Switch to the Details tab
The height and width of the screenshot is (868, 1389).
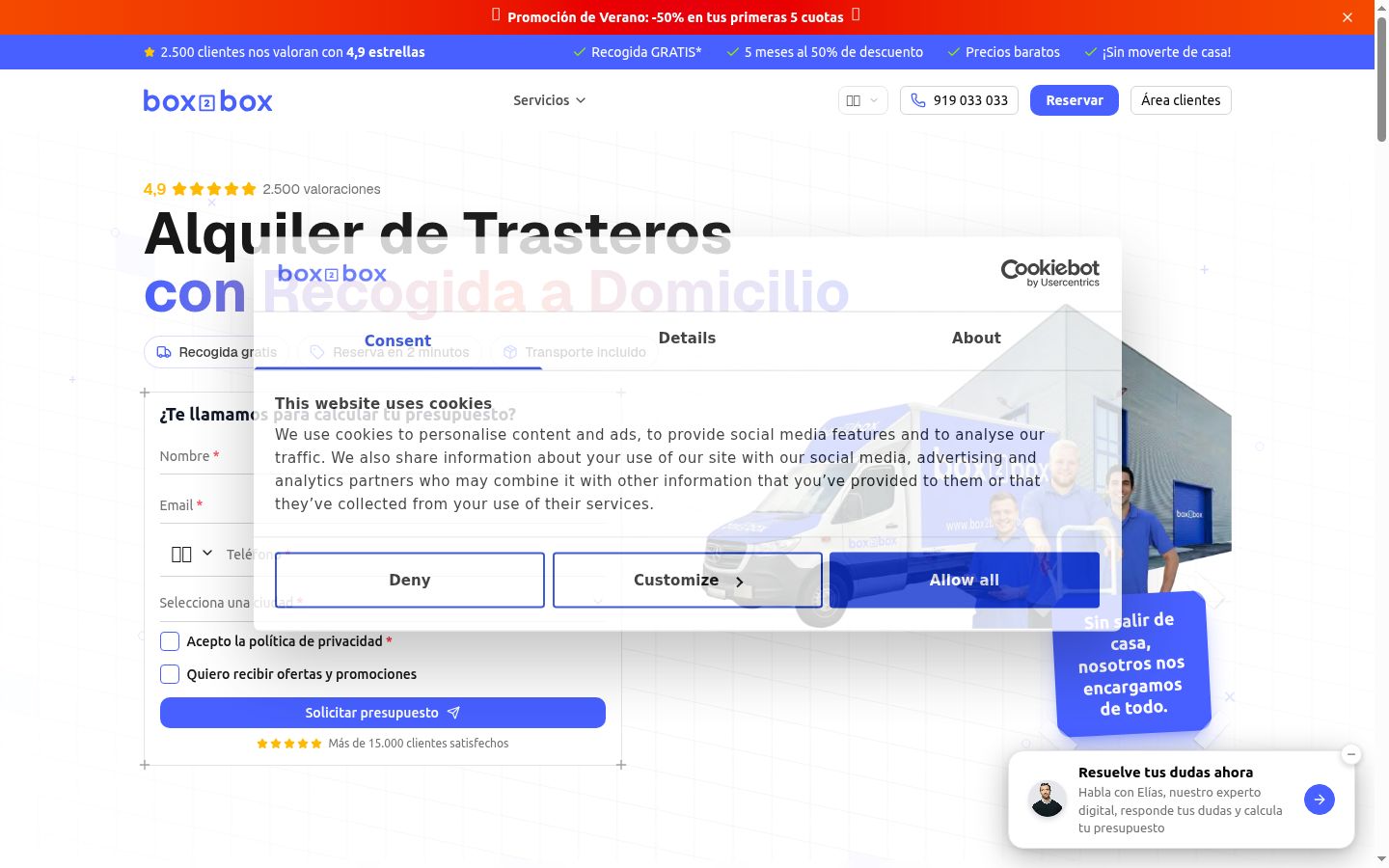687,339
